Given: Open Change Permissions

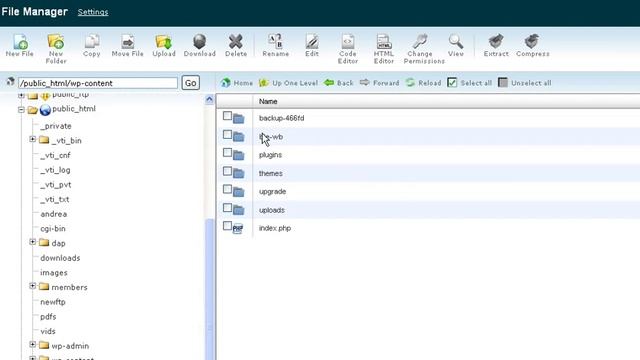Looking at the screenshot, I should 424,49.
